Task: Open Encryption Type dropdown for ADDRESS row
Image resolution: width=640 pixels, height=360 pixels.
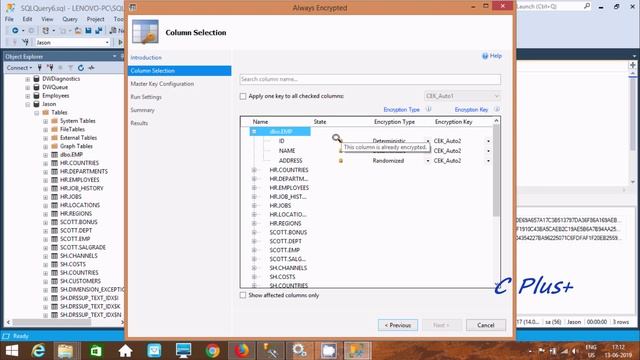Action: pos(428,161)
